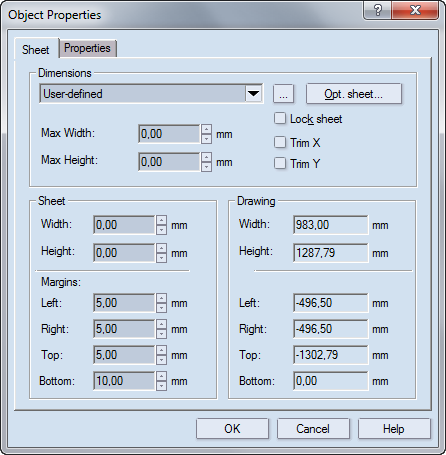This screenshot has width=446, height=455.
Task: Increase Left margin with the up arrow
Action: (x=162, y=298)
